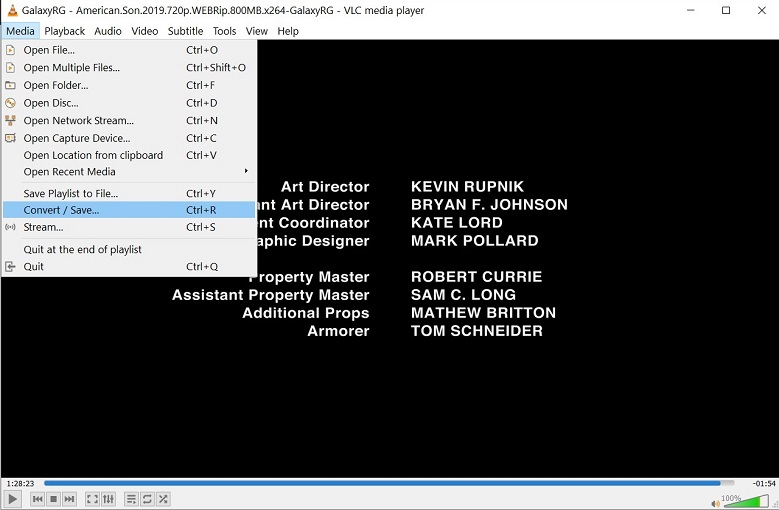Select Convert / Save... menu item

[129, 210]
